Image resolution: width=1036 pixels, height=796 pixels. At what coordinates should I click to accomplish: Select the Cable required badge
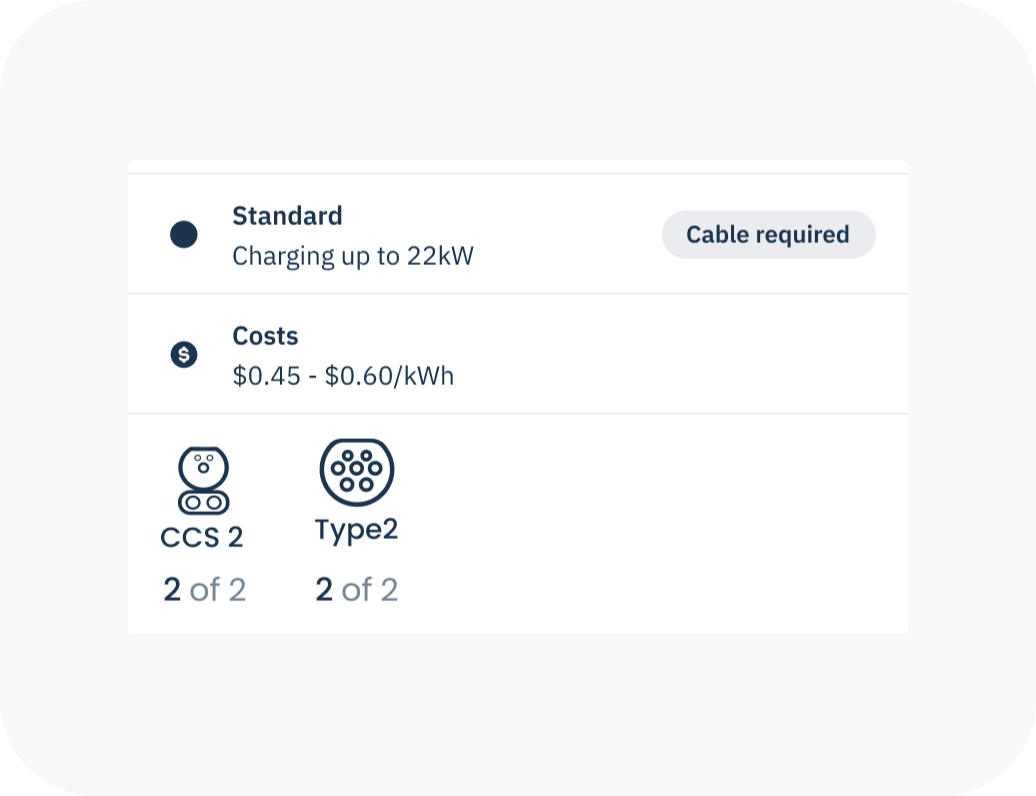click(768, 235)
